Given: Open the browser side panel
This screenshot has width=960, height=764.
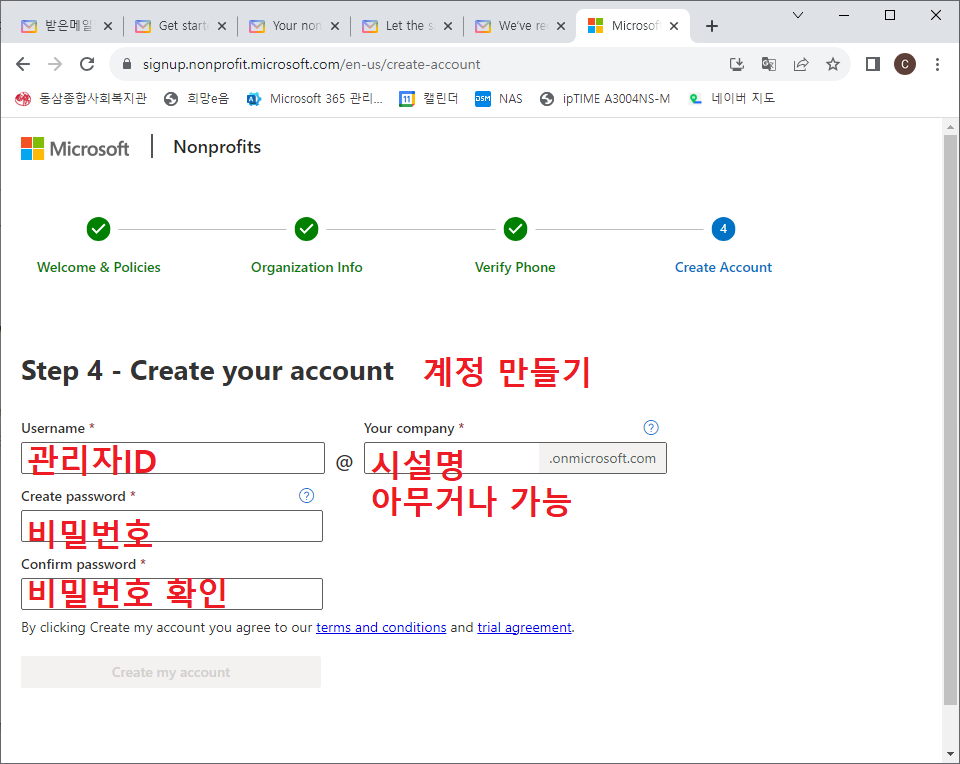Looking at the screenshot, I should [x=872, y=64].
